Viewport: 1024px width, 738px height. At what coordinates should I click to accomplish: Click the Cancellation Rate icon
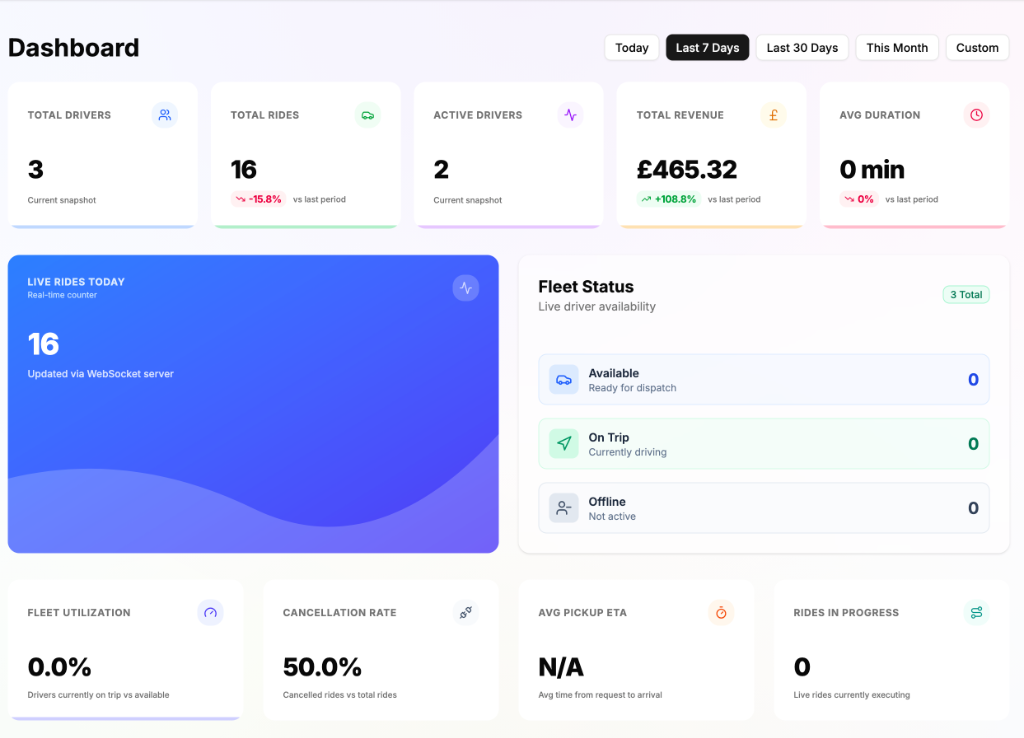tap(465, 612)
